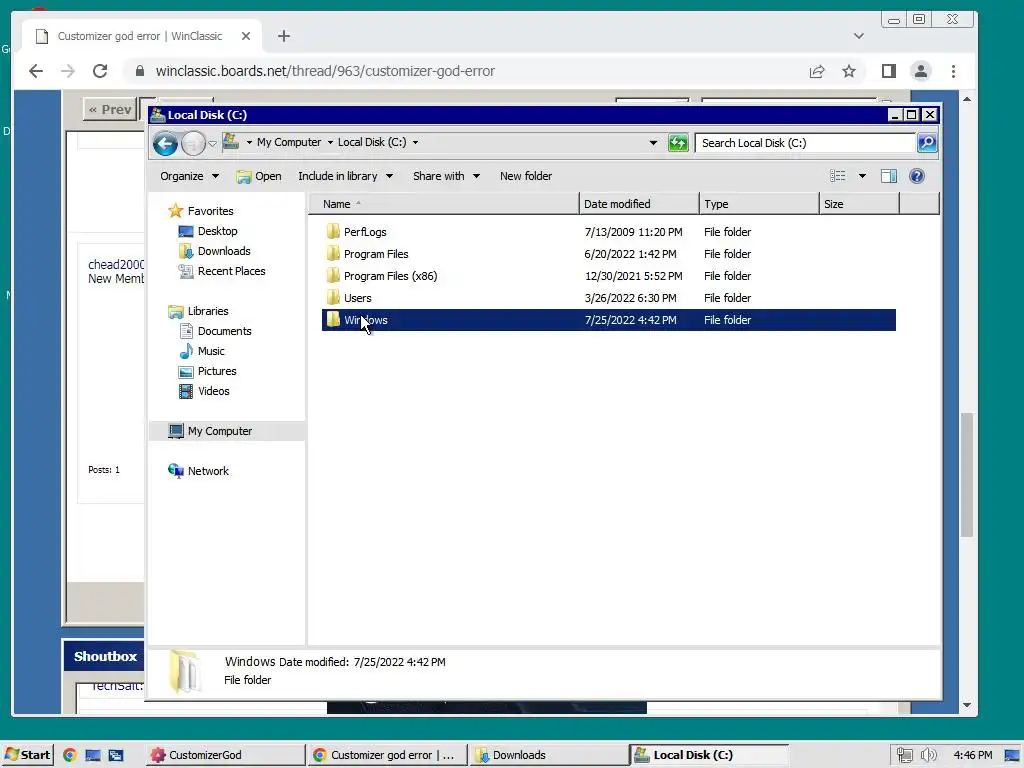Open recent pages arrow beside forward button

[x=212, y=143]
